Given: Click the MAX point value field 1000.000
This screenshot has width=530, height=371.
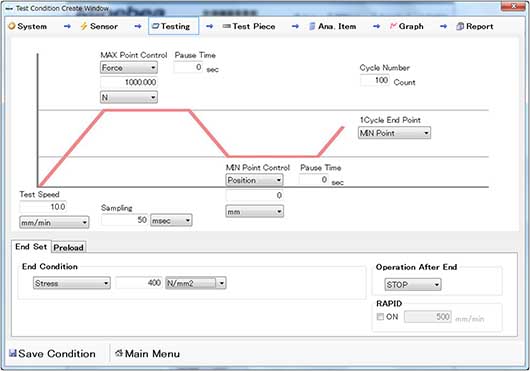Looking at the screenshot, I should click(129, 82).
